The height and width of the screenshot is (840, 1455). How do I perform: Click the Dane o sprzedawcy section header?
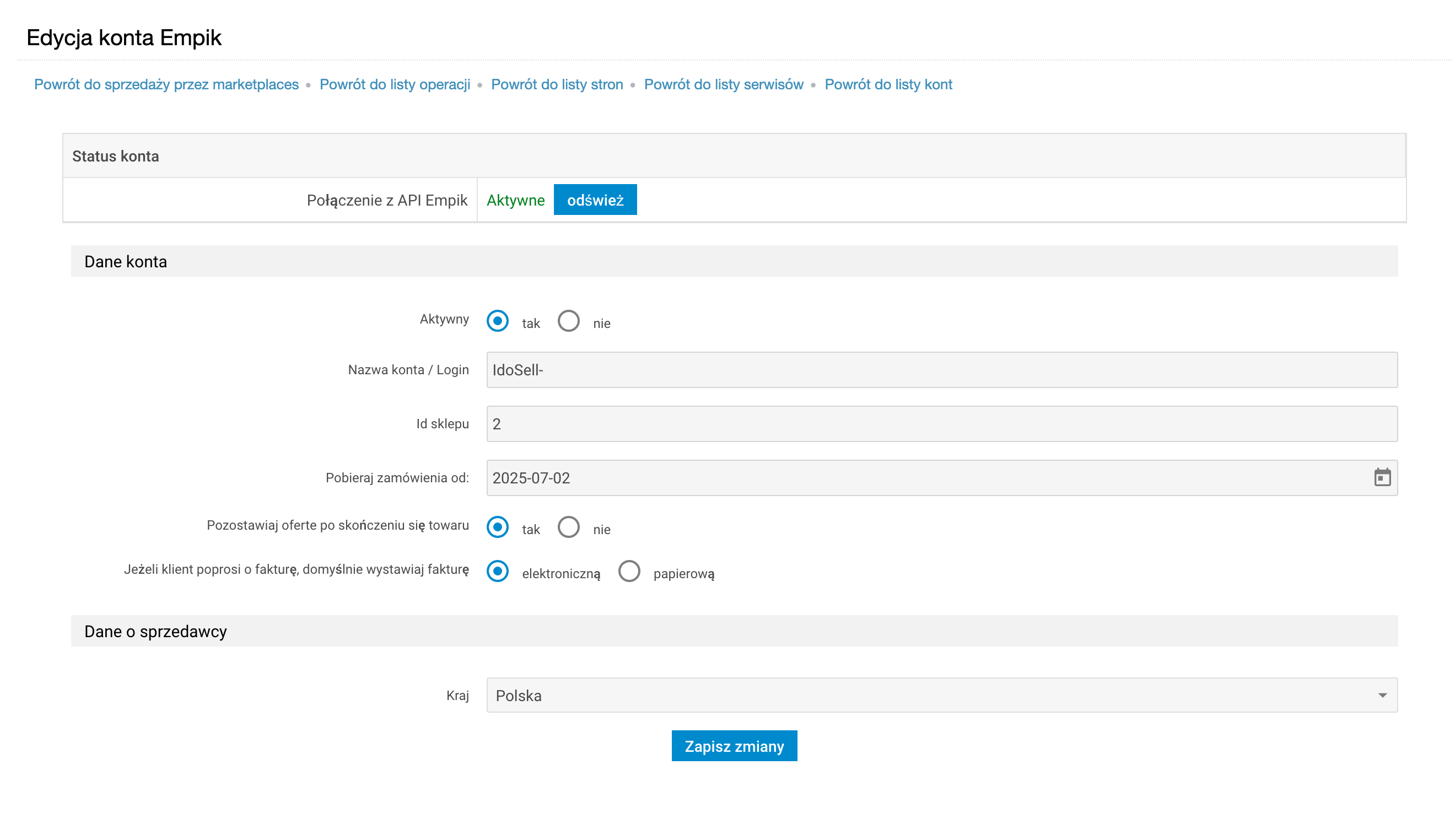click(x=734, y=631)
